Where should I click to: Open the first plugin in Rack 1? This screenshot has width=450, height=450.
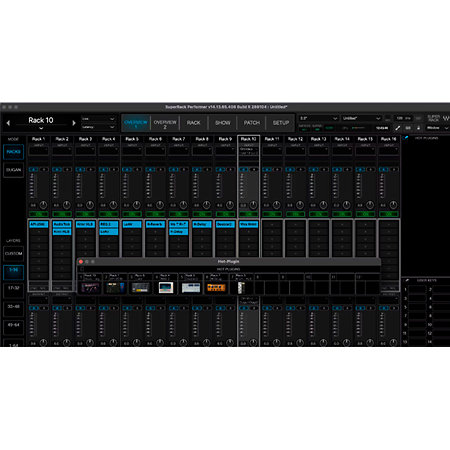coord(39,224)
